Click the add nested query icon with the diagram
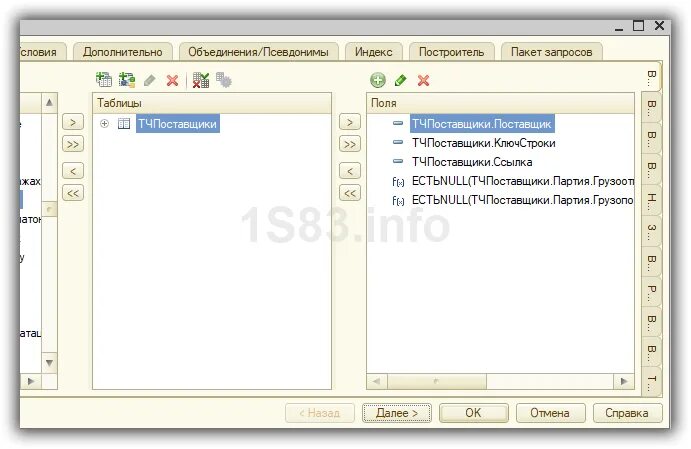 coord(127,80)
